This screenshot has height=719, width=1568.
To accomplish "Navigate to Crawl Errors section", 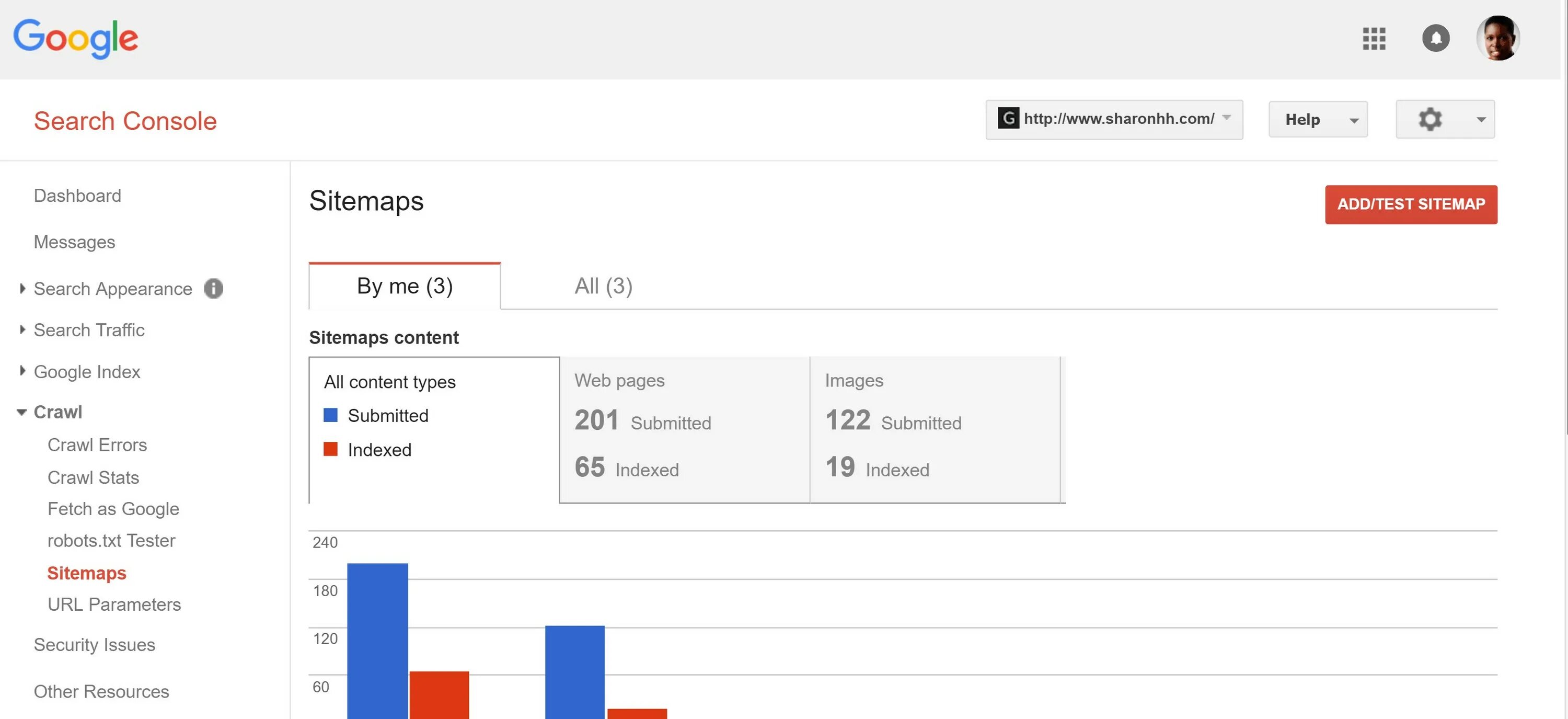I will pyautogui.click(x=97, y=444).
